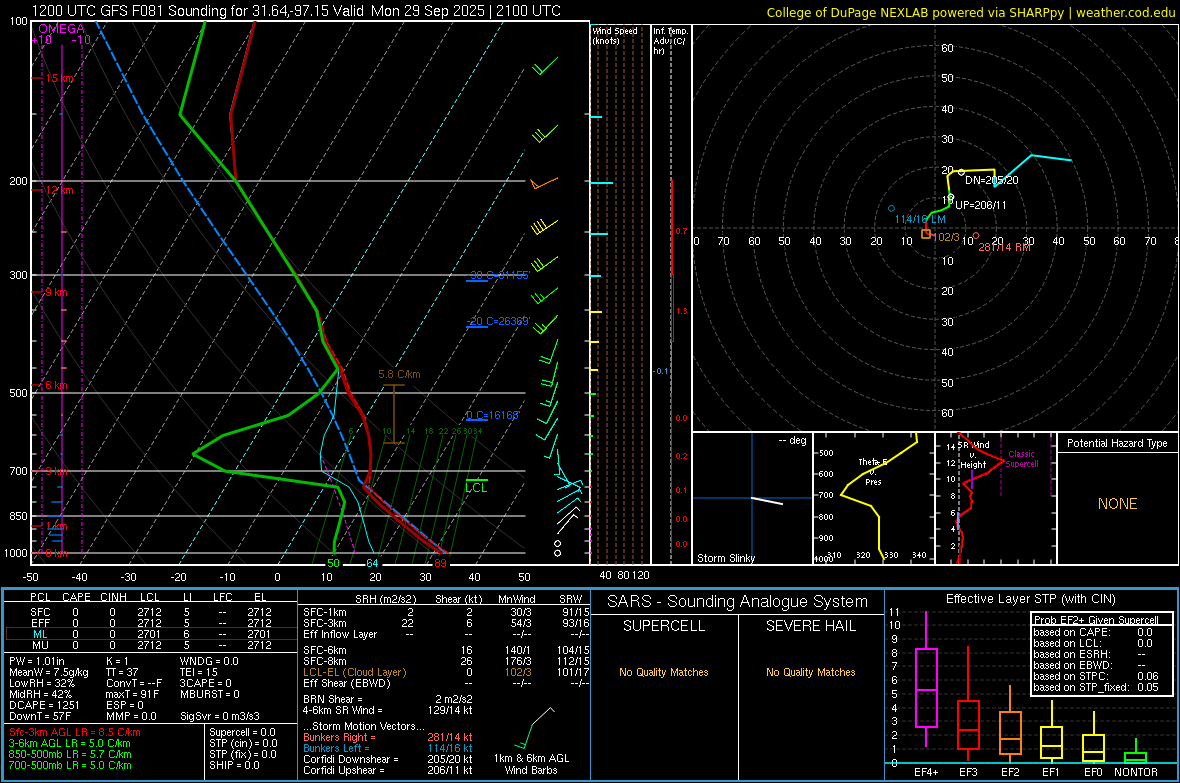Select the highlighted ML parcel row
Viewport: 1180px width, 783px height.
(151, 634)
